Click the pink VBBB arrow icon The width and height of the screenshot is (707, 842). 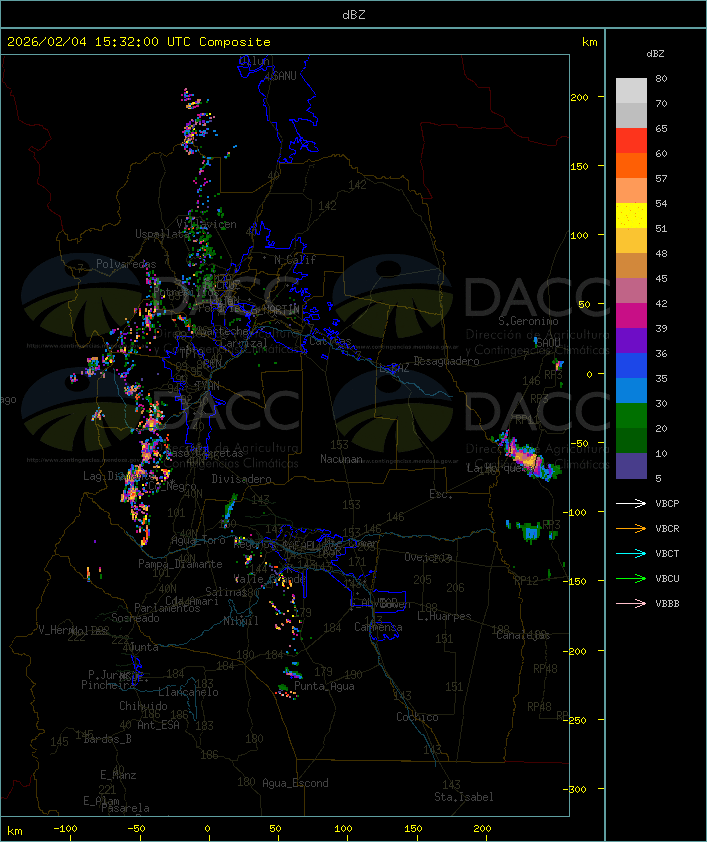click(631, 604)
